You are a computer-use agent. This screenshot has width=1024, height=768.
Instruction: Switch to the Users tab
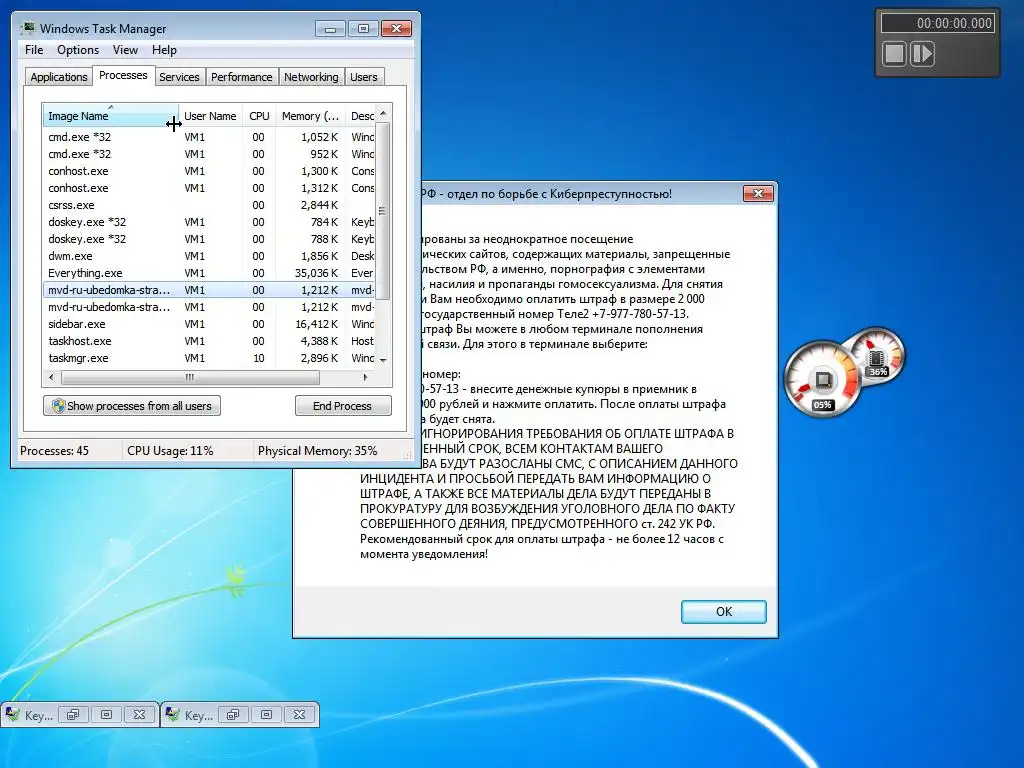click(x=363, y=77)
